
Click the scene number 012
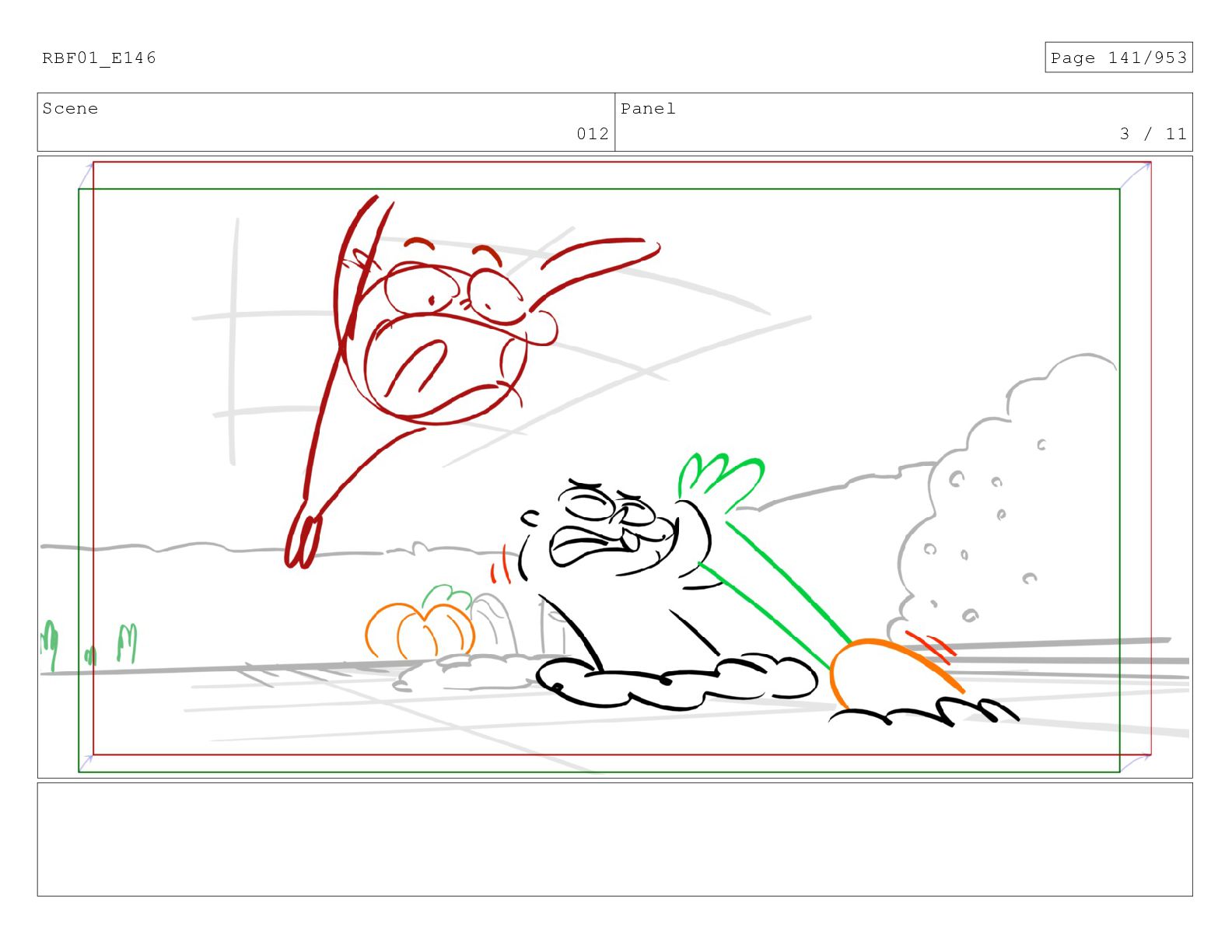pos(593,134)
